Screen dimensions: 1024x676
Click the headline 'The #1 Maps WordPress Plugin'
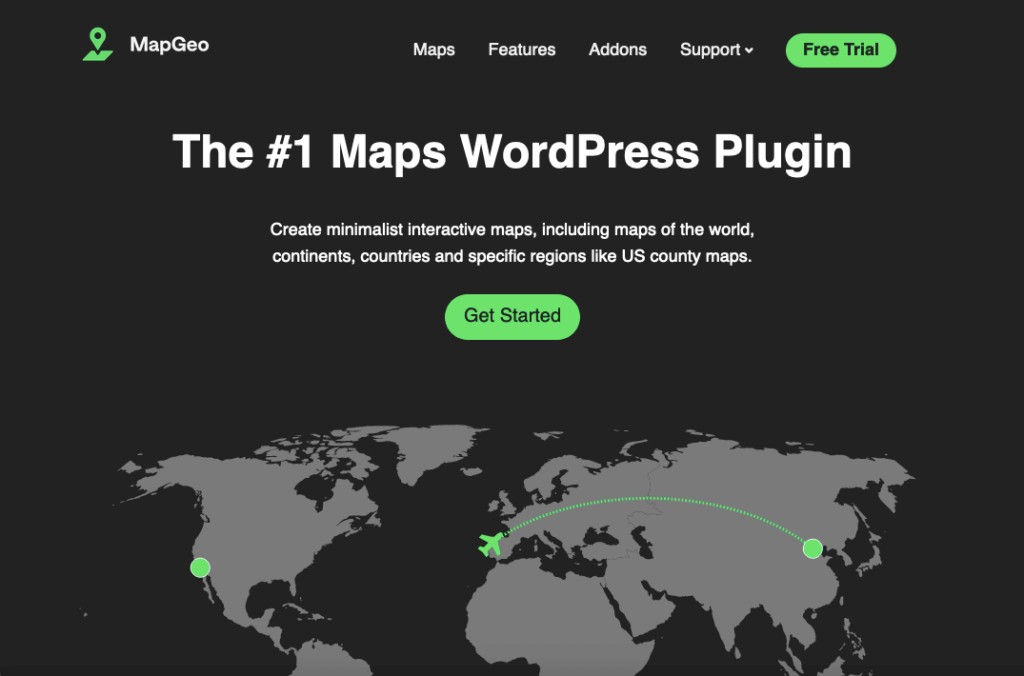click(x=512, y=152)
